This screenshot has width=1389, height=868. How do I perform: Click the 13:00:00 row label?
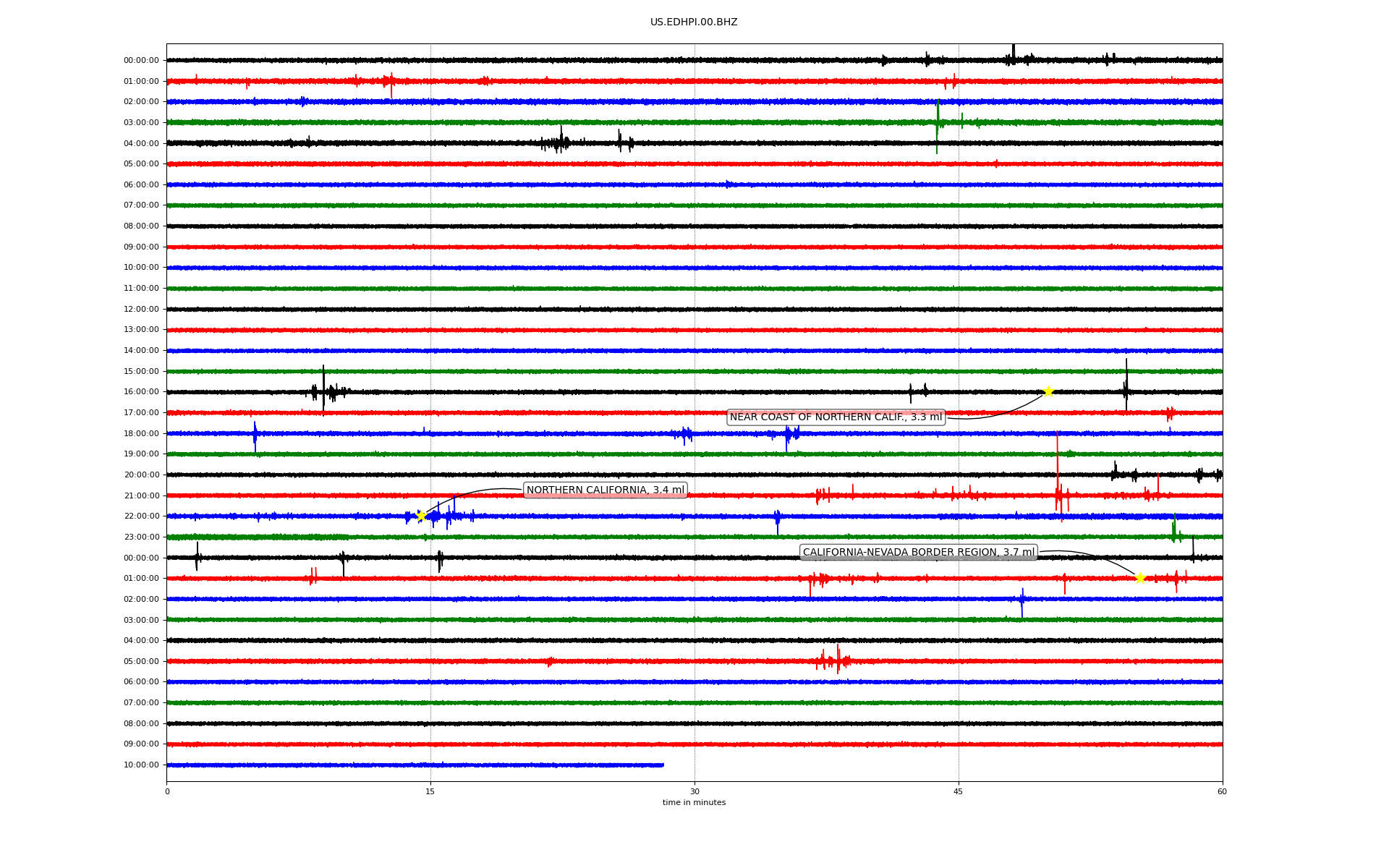click(141, 330)
